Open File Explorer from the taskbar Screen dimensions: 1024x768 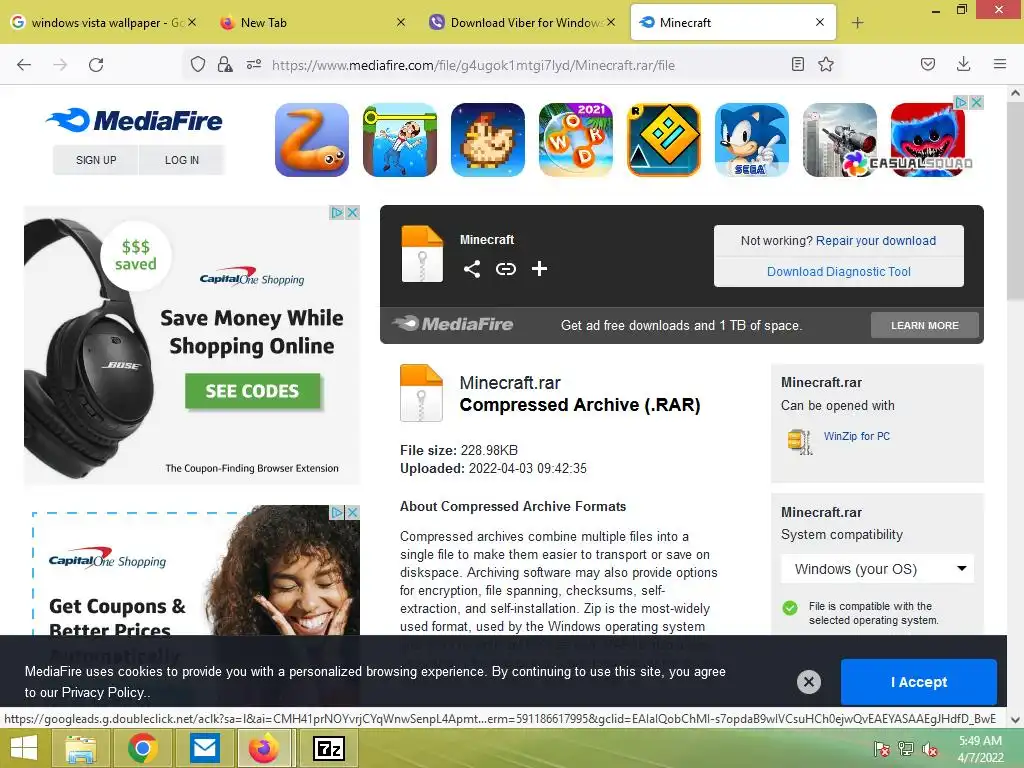[x=81, y=748]
